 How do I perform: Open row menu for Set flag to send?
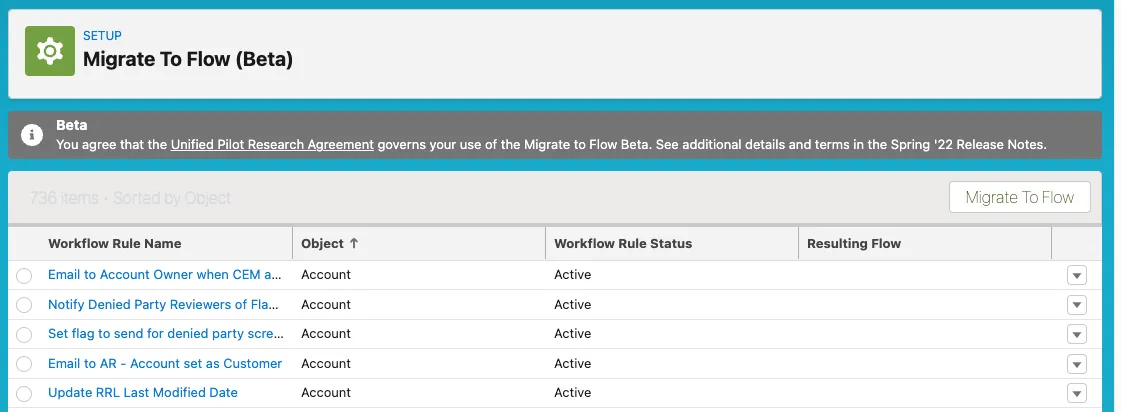[x=1077, y=334]
